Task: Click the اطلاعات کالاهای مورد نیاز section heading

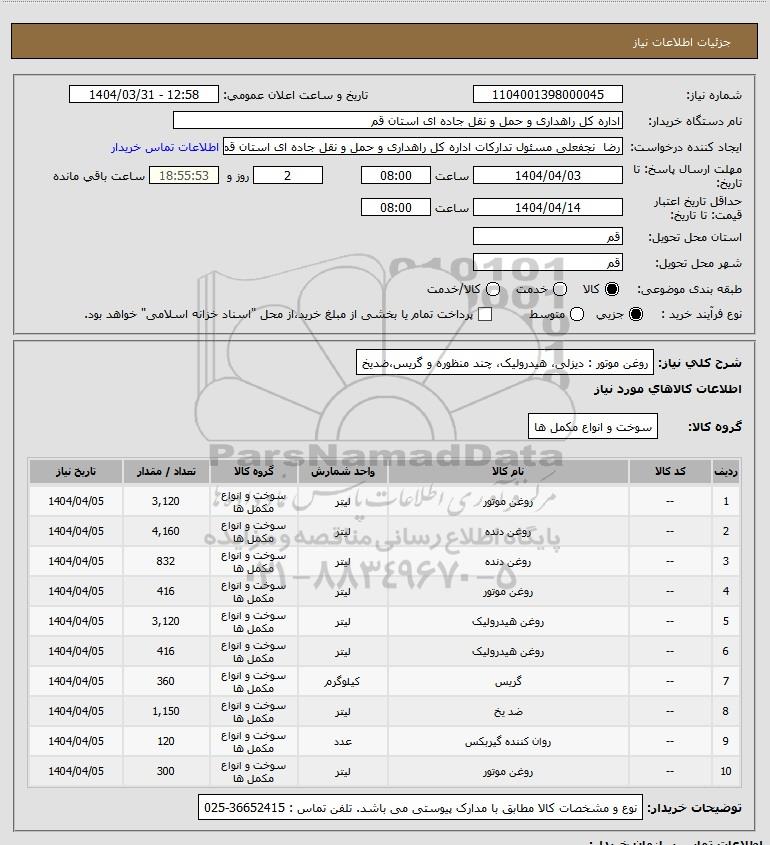Action: (667, 389)
